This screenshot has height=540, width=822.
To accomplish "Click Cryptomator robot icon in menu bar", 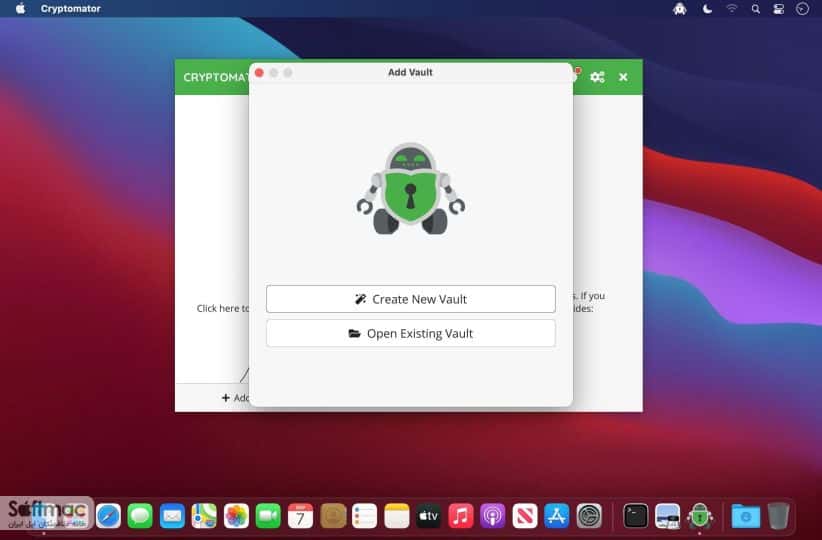I will (680, 8).
